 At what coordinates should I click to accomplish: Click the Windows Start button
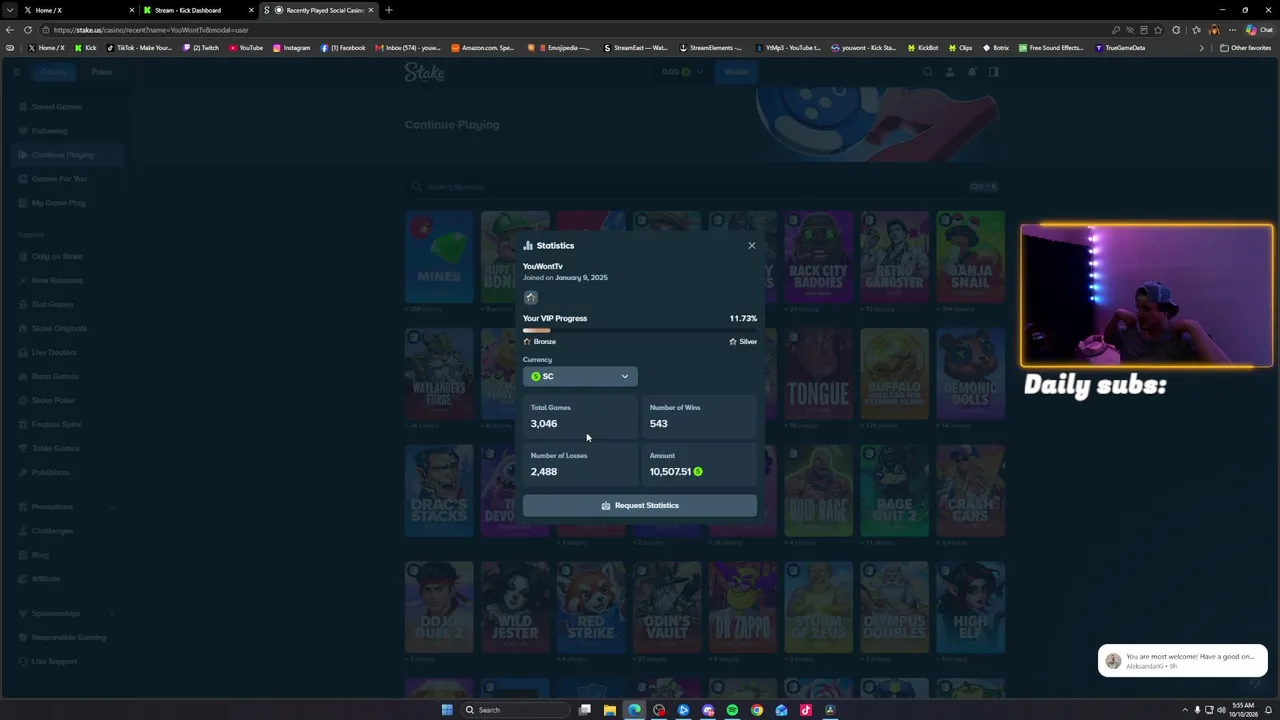point(447,710)
